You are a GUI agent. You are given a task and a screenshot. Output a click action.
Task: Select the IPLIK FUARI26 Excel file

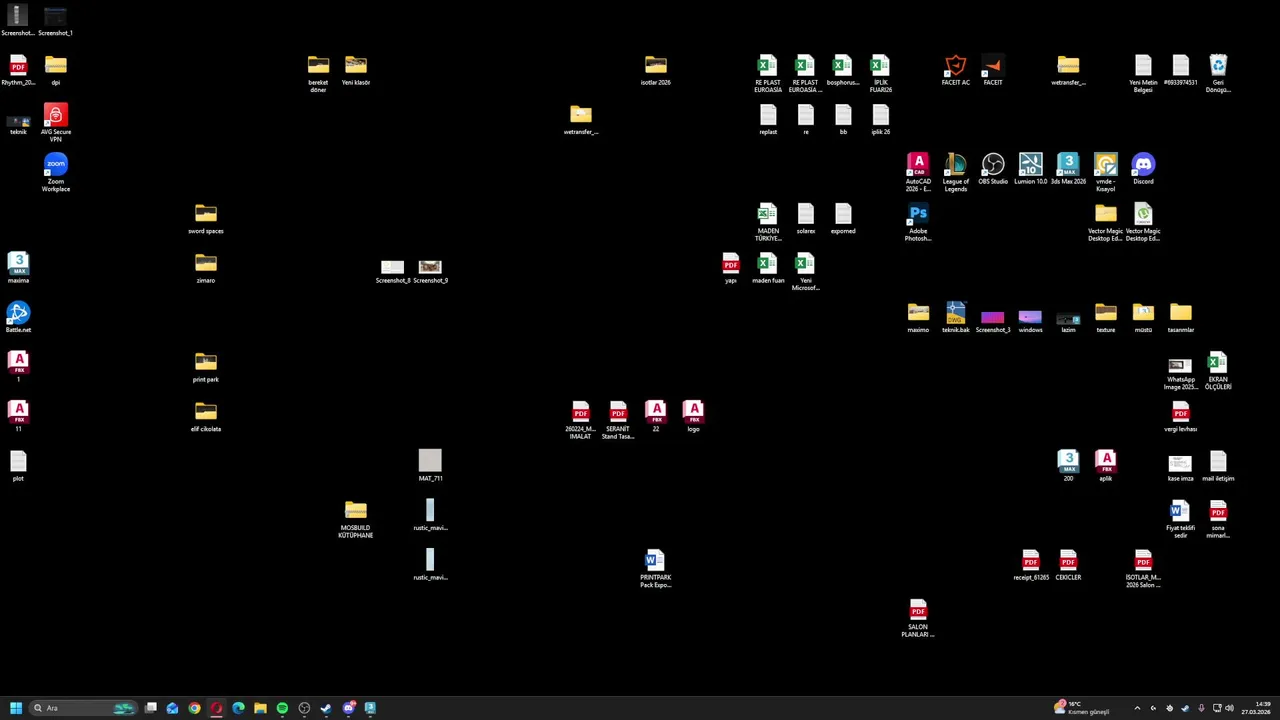coord(880,74)
